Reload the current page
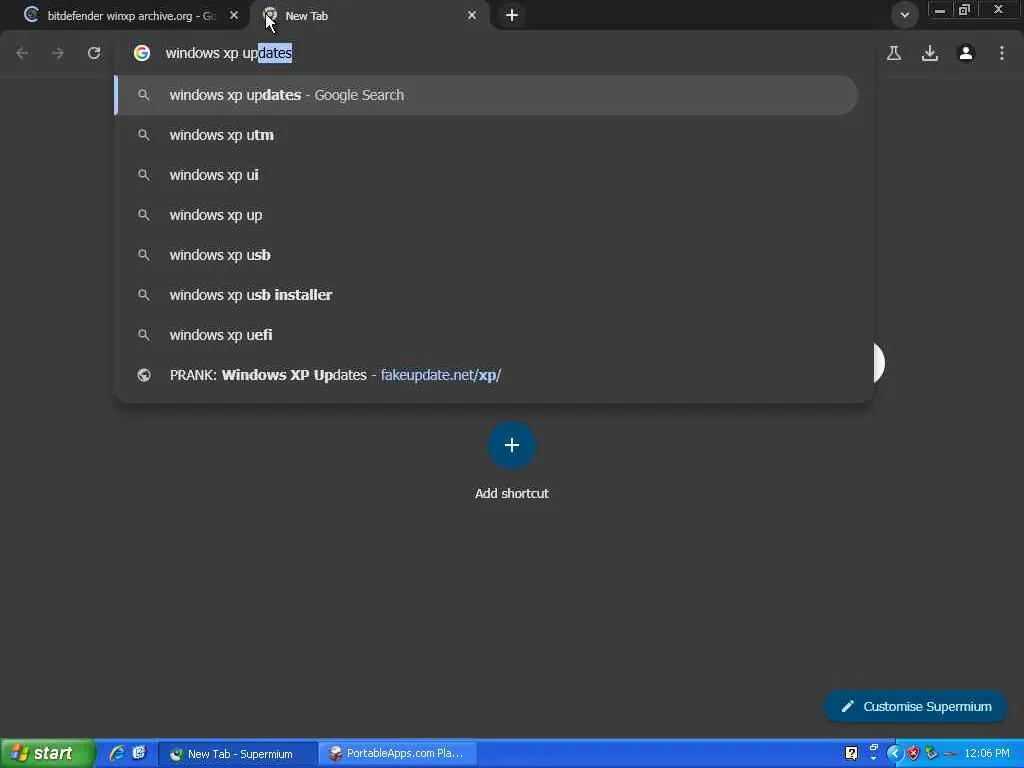The width and height of the screenshot is (1024, 768). pos(94,53)
